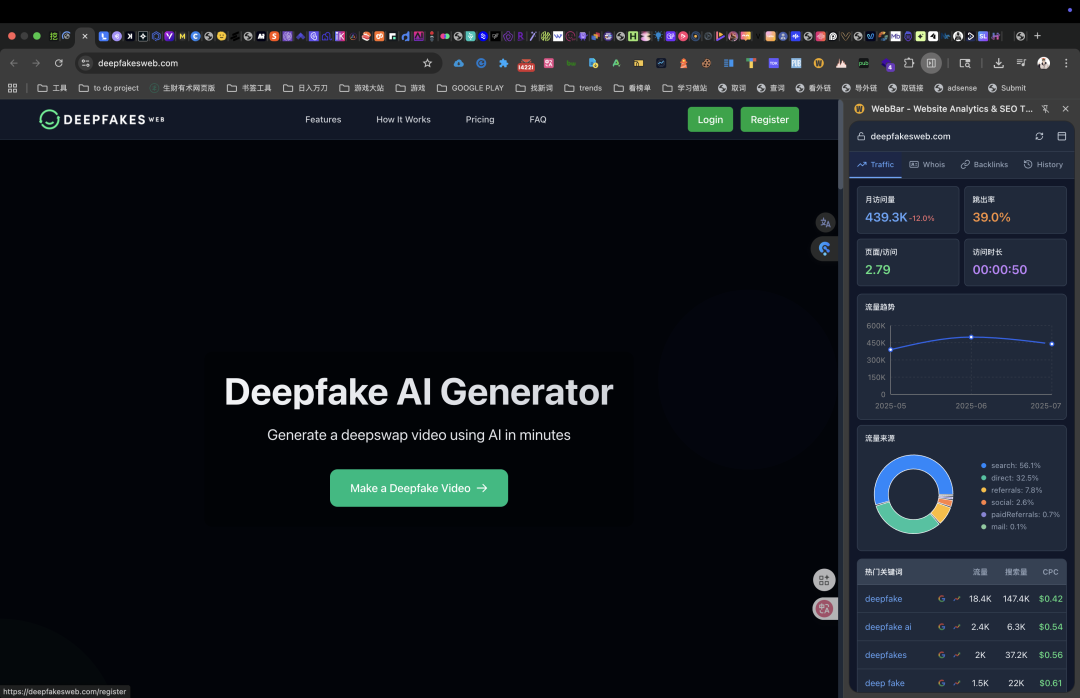This screenshot has height=698, width=1080.
Task: Switch to the Traffic tab in WebBar
Action: (875, 165)
